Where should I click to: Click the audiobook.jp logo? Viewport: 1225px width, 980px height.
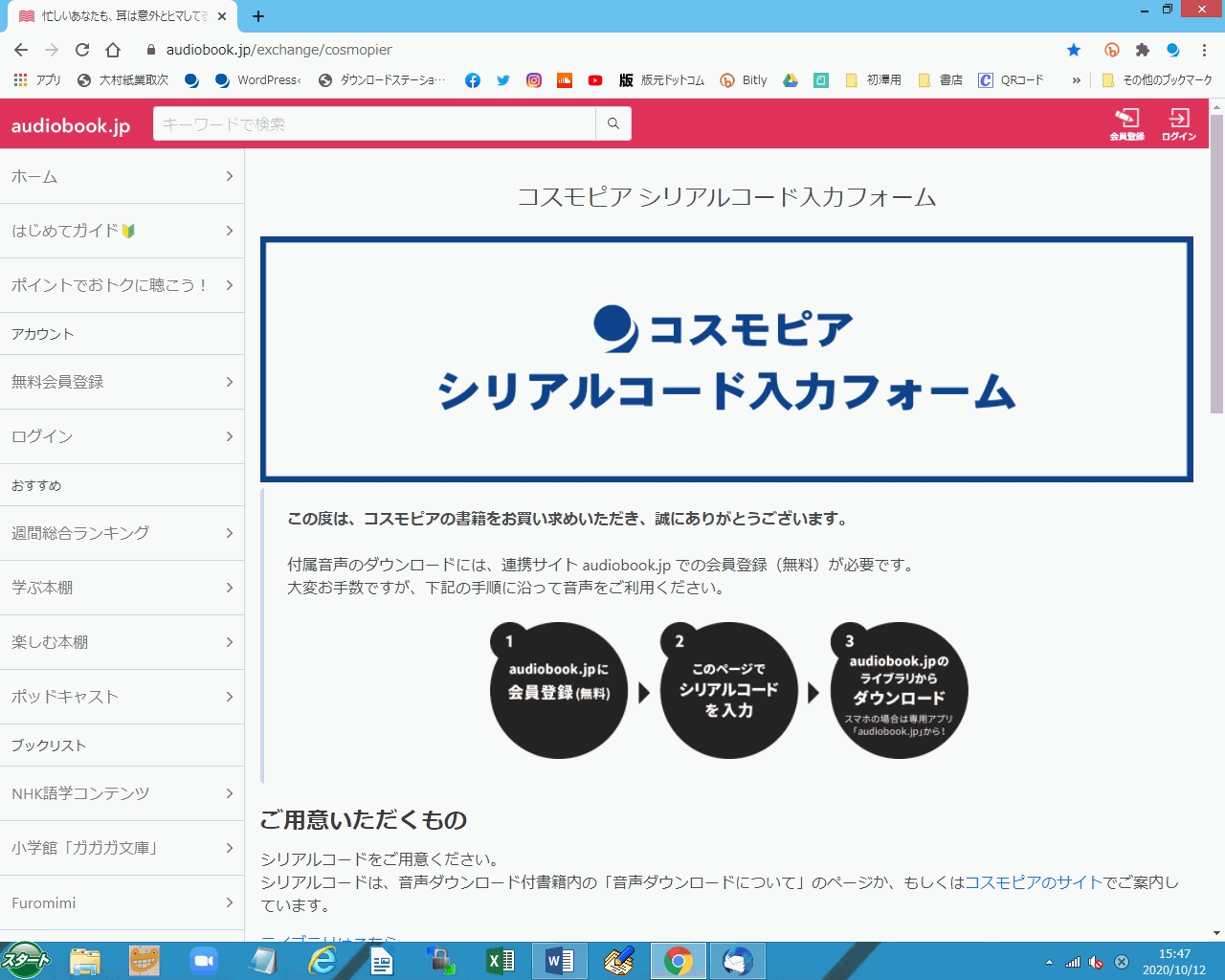click(x=71, y=125)
